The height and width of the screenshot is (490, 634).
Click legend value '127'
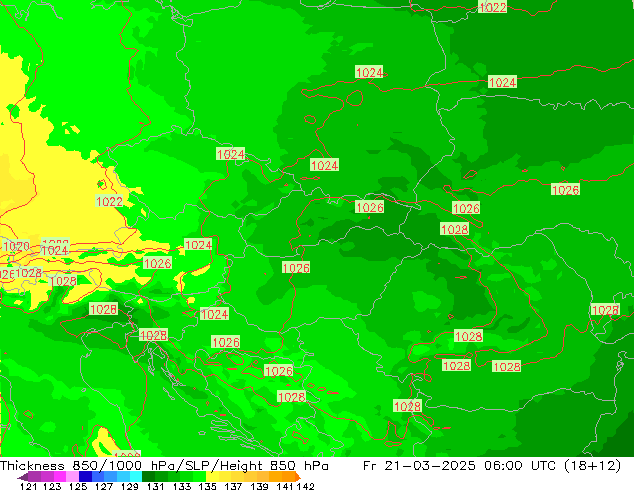point(104,486)
